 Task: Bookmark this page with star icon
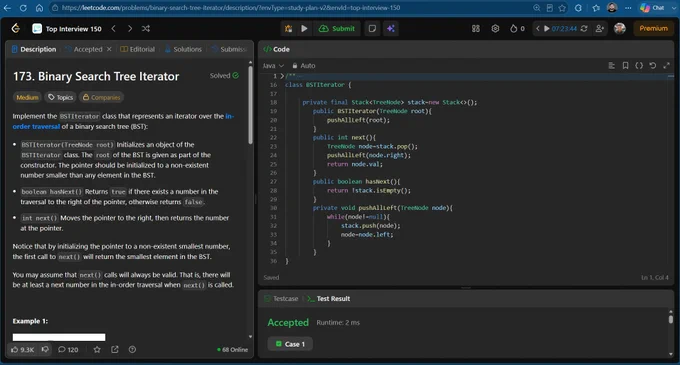click(562, 8)
